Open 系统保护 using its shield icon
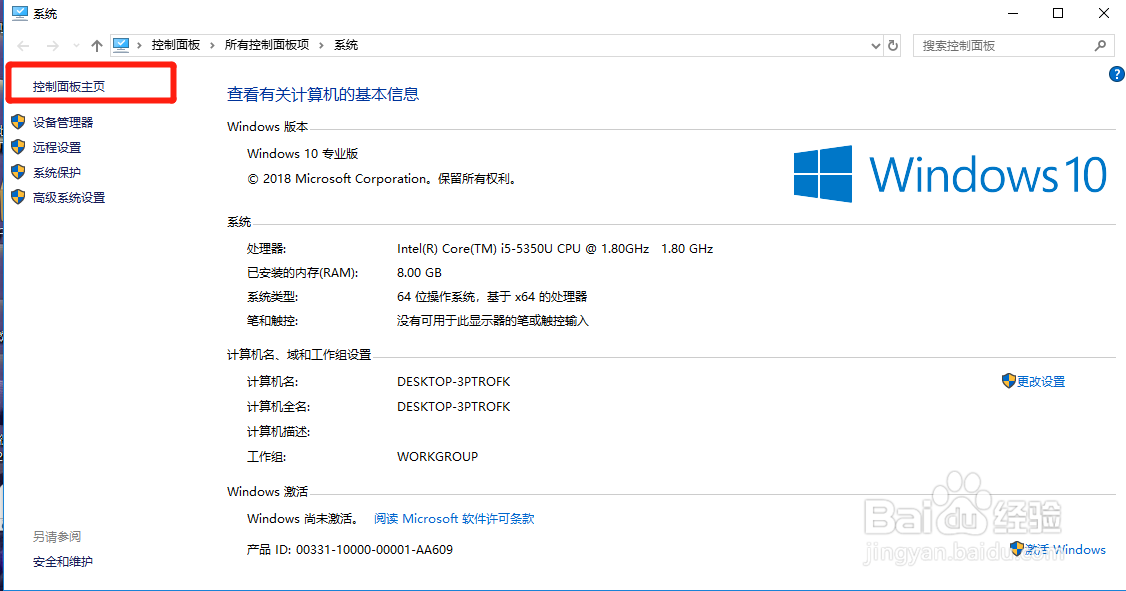This screenshot has width=1126, height=591. [18, 172]
